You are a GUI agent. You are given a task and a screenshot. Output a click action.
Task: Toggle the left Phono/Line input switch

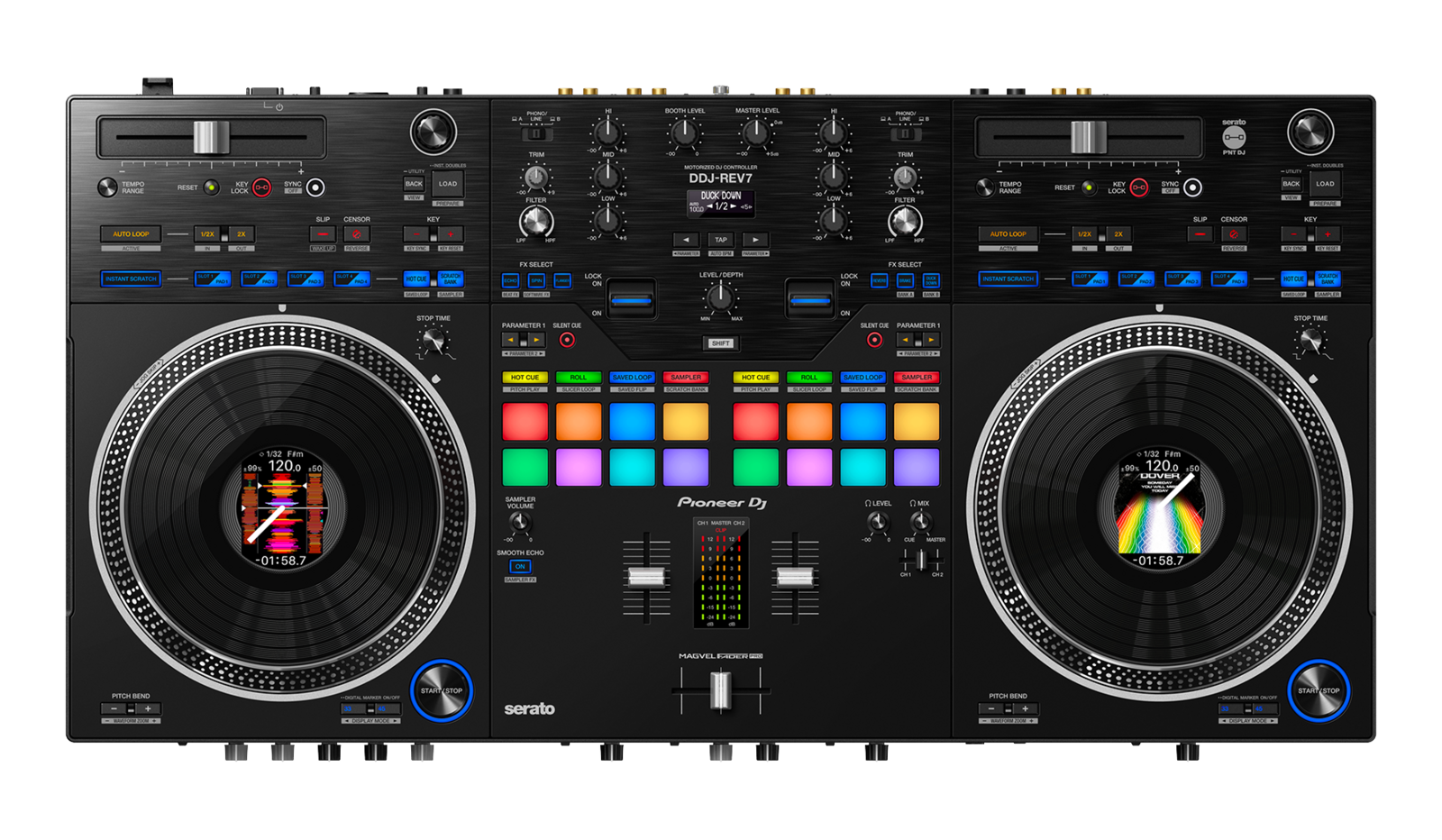[536, 134]
